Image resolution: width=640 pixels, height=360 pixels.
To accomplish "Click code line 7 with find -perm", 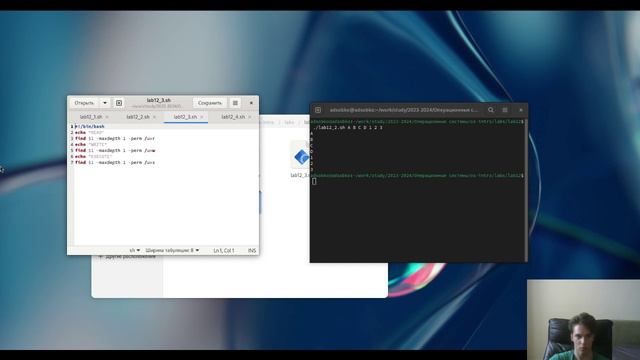I will click(x=115, y=162).
